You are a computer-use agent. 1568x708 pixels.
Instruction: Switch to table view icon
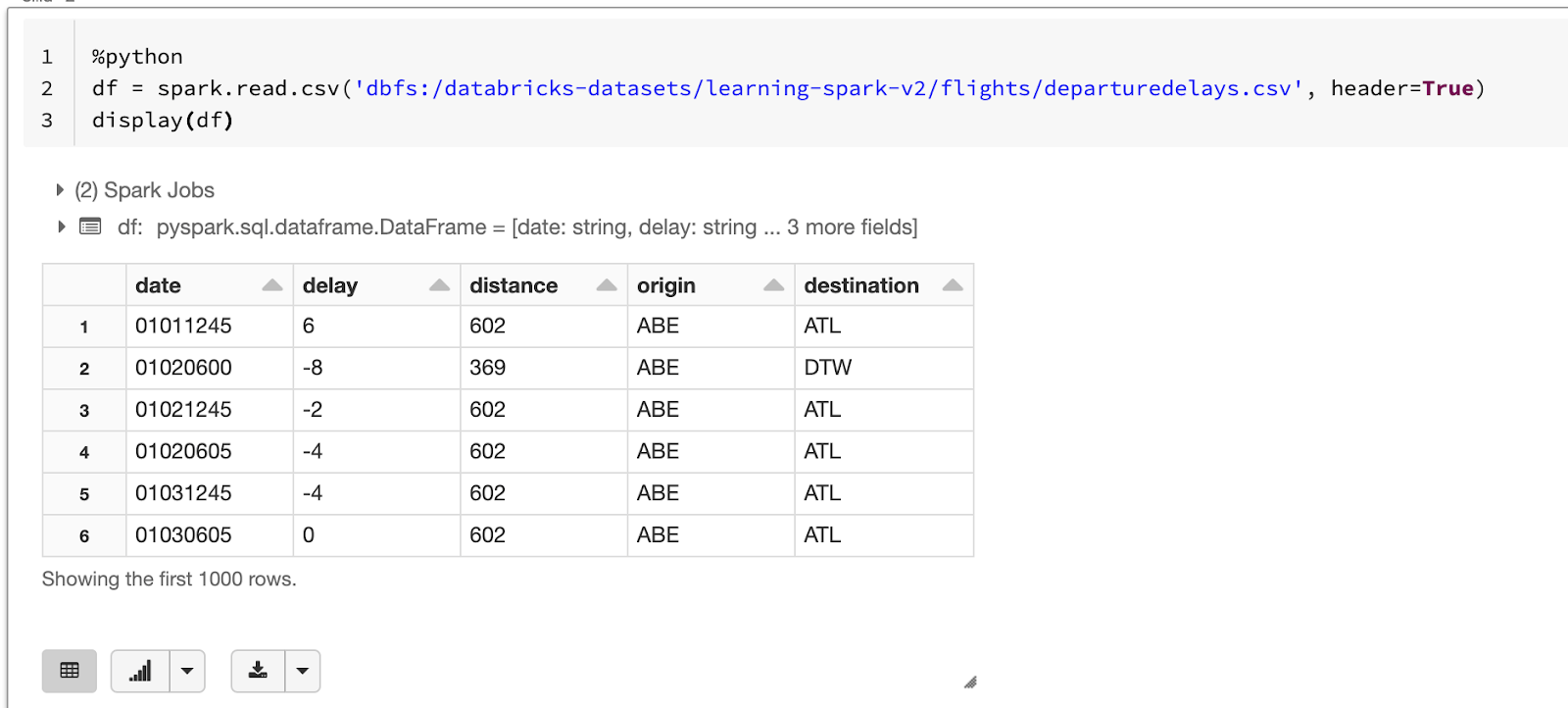(x=70, y=671)
